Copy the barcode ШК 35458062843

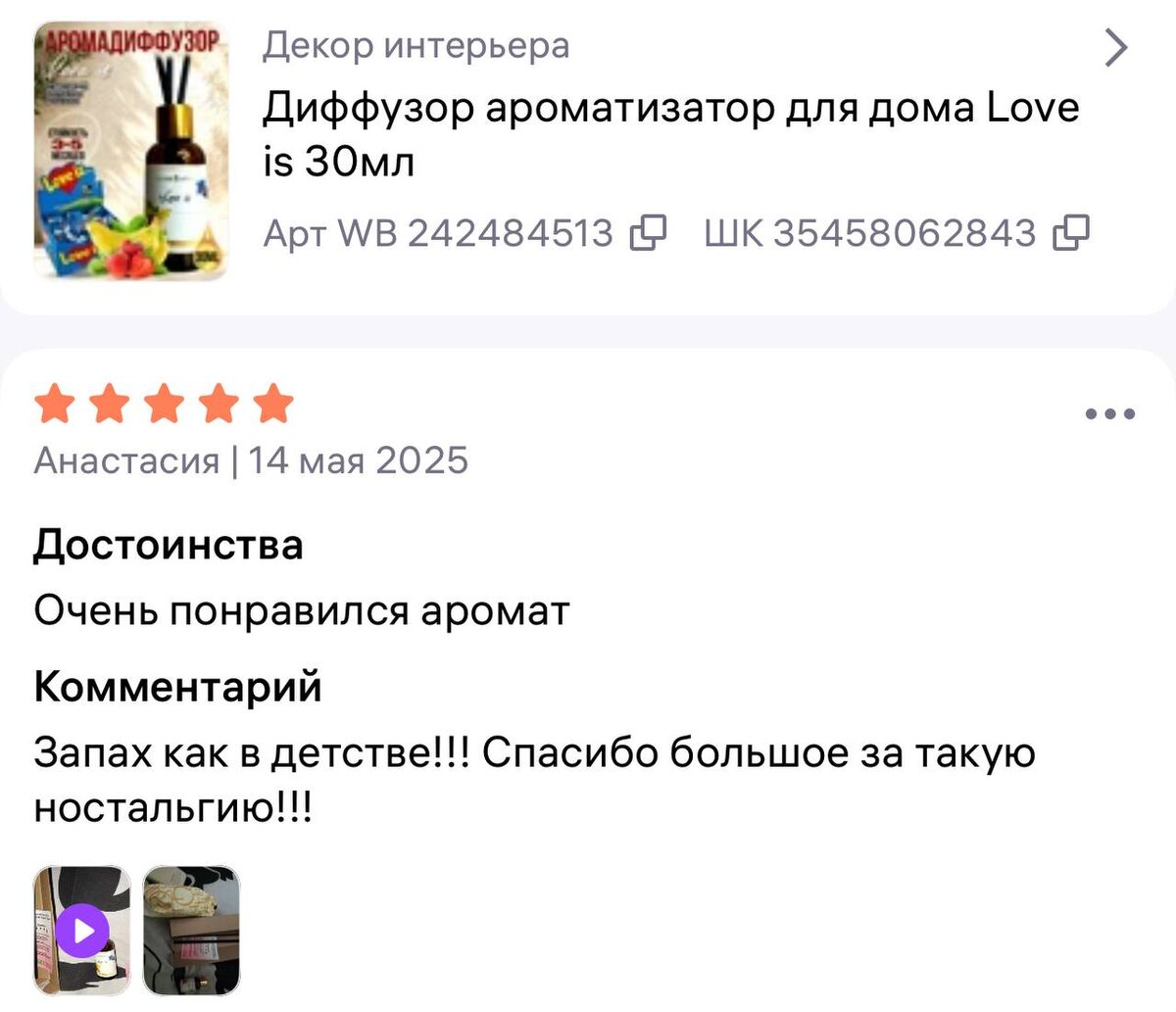[1071, 233]
